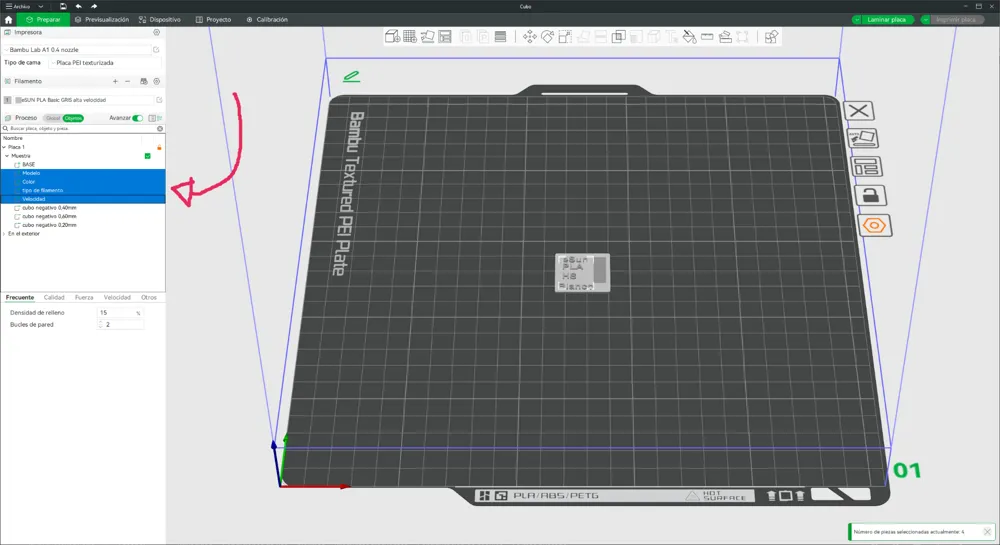1000x545 pixels.
Task: Switch process mode to Objetos
Action: [73, 118]
